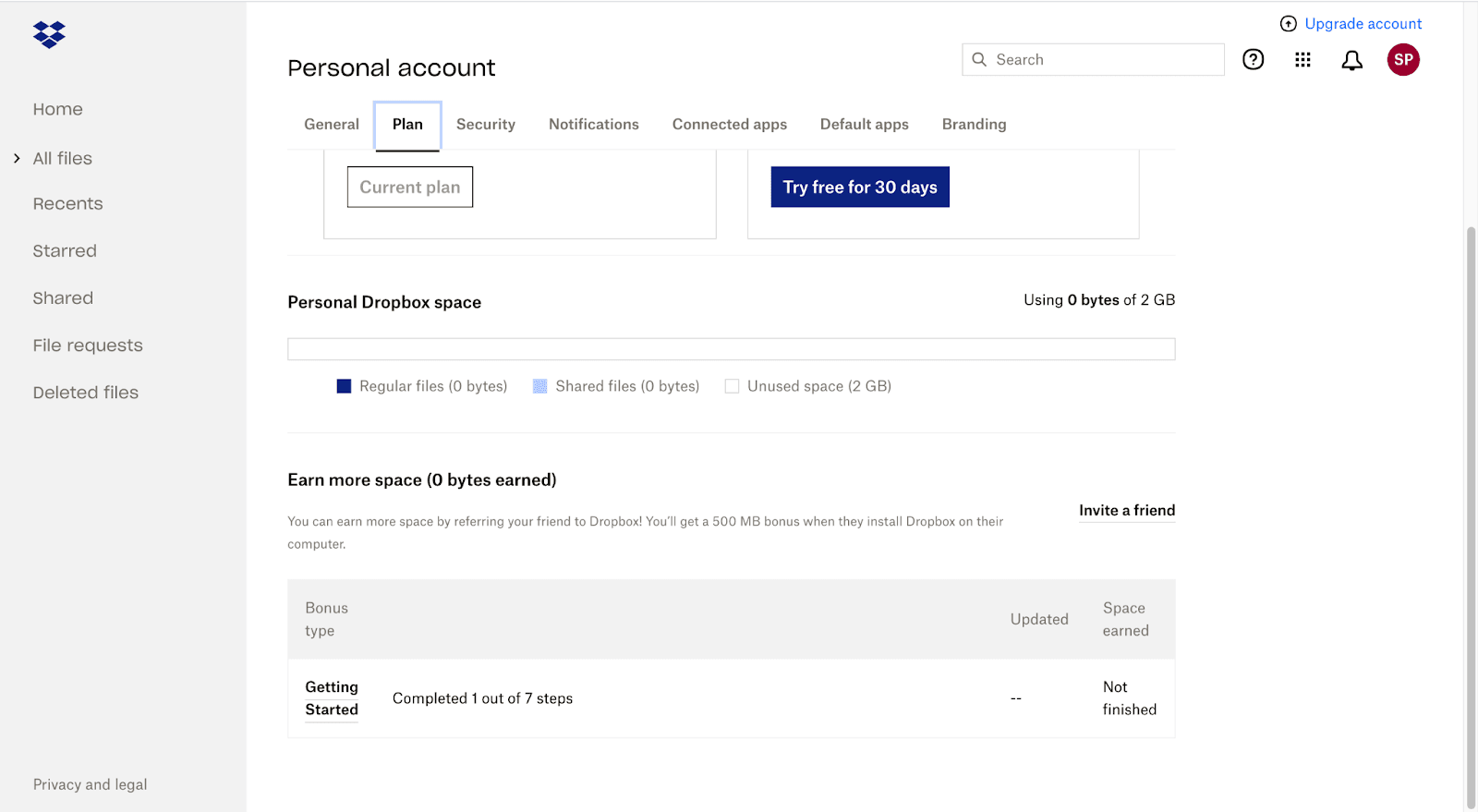This screenshot has width=1478, height=812.
Task: Click the upgrade arrow circle icon
Action: pos(1288,24)
